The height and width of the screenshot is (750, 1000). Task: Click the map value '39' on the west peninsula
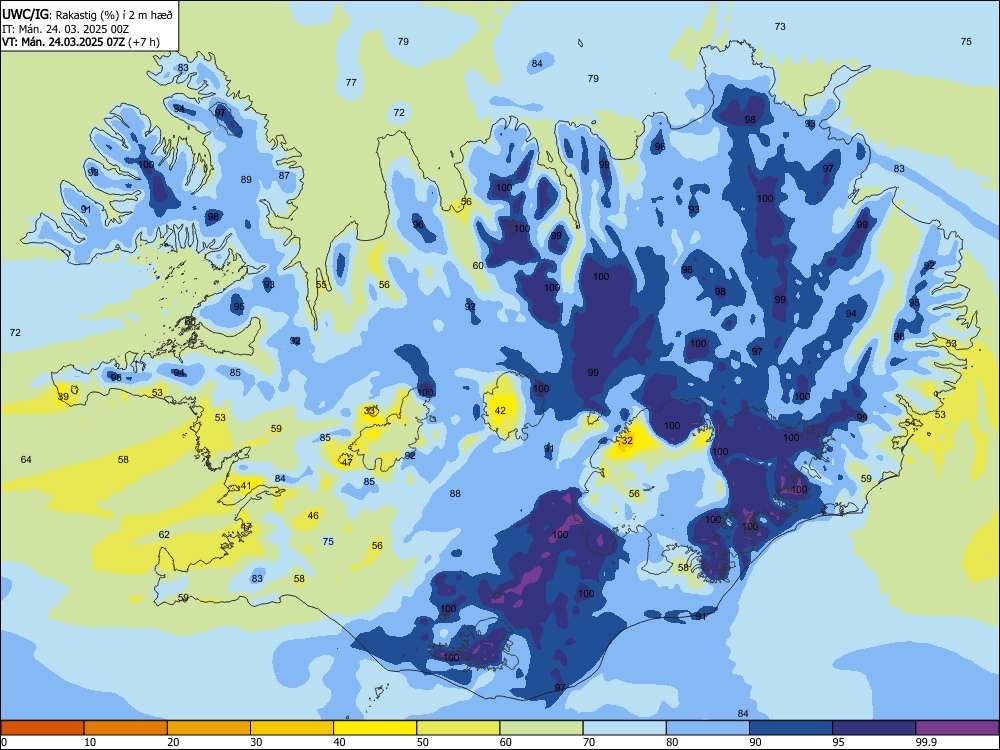(63, 397)
